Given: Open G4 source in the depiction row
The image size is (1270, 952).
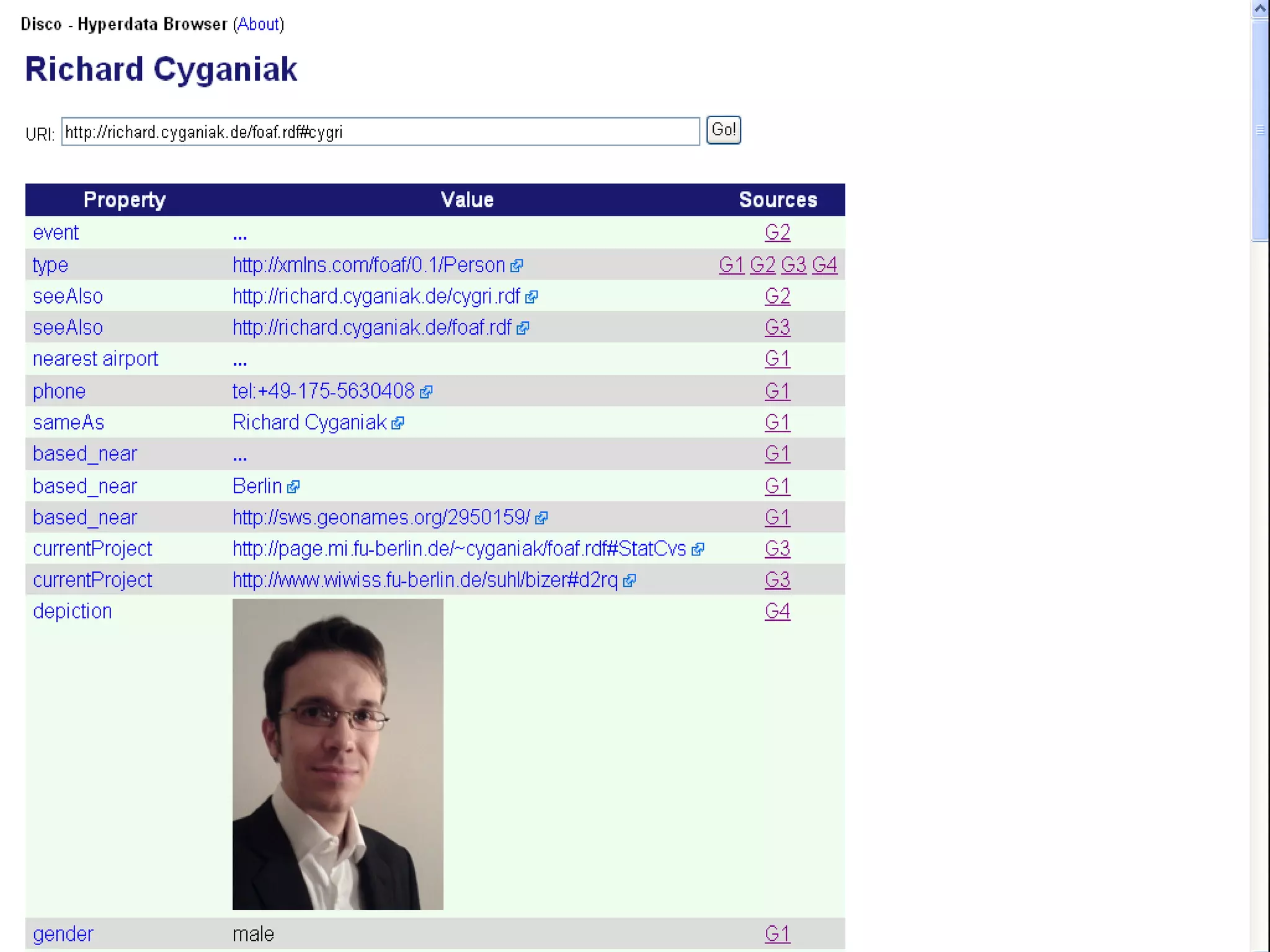Looking at the screenshot, I should coord(778,612).
